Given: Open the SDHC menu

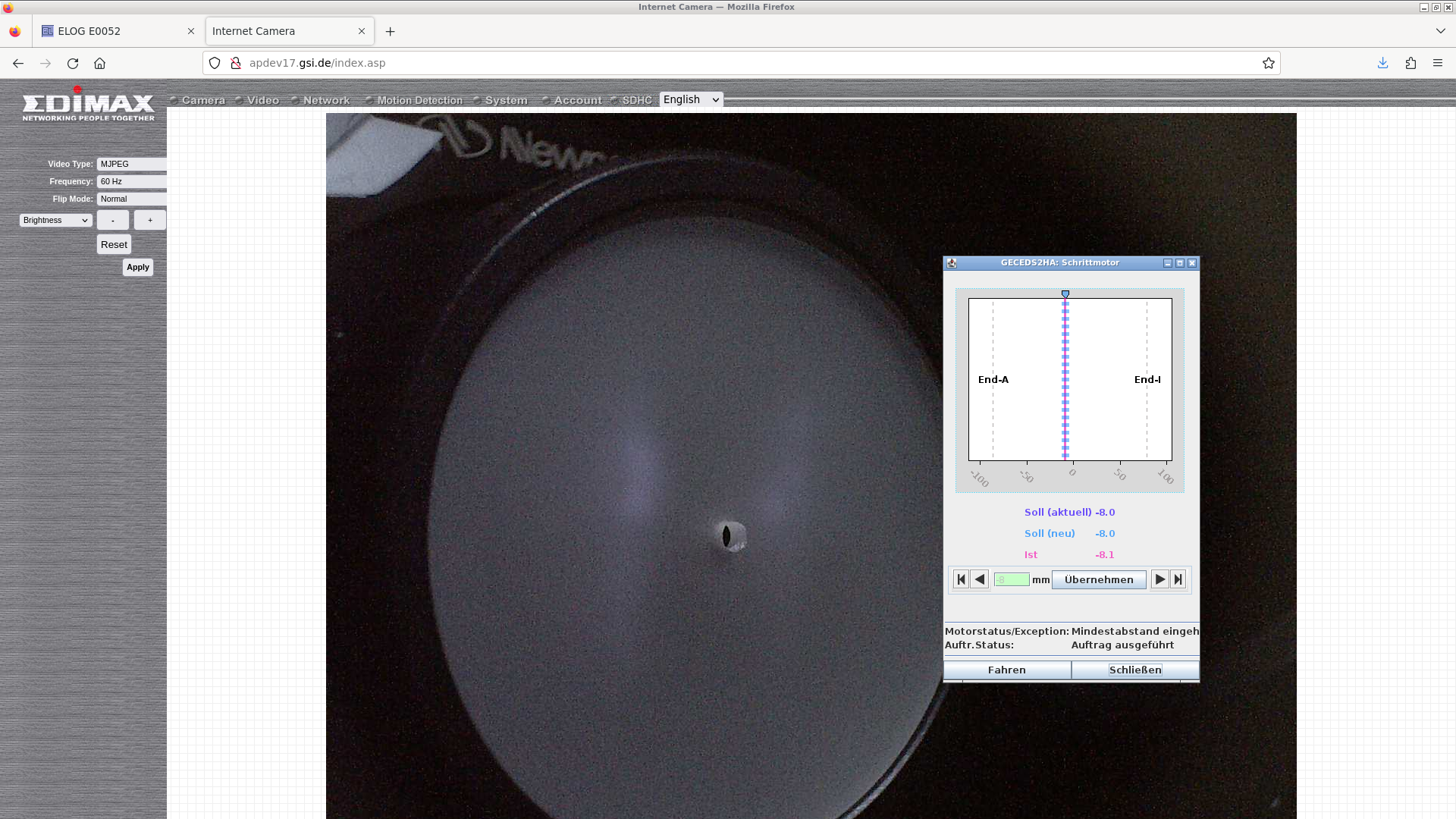Looking at the screenshot, I should (x=637, y=100).
